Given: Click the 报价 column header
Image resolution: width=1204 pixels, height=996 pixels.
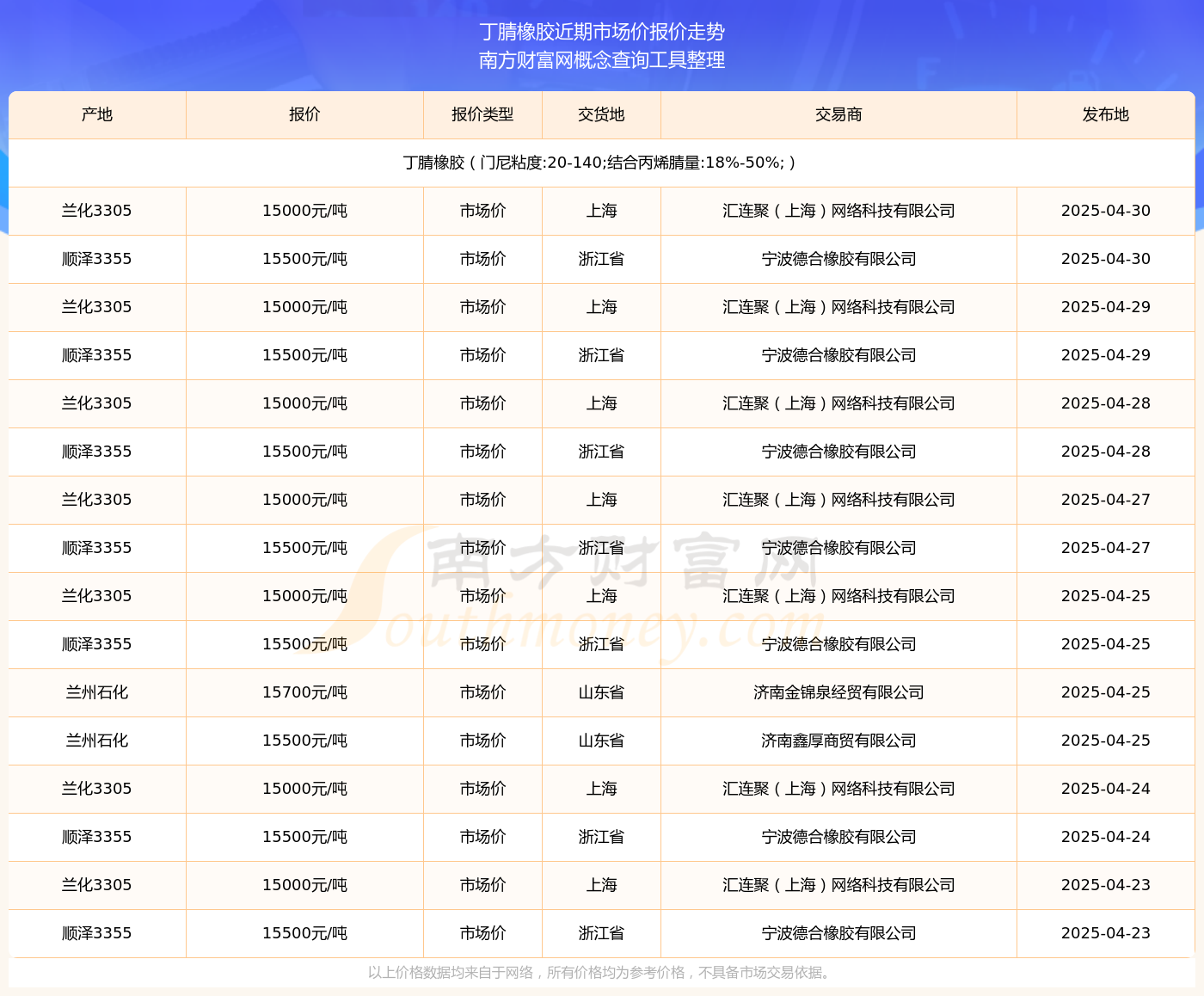Looking at the screenshot, I should [304, 114].
